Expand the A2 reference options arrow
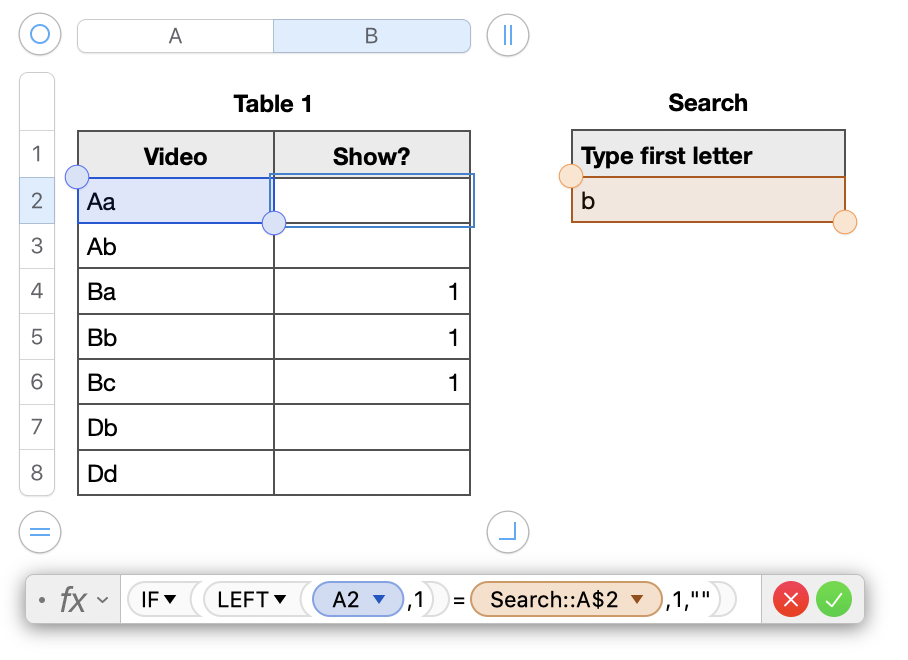This screenshot has width=908, height=660. coord(379,600)
